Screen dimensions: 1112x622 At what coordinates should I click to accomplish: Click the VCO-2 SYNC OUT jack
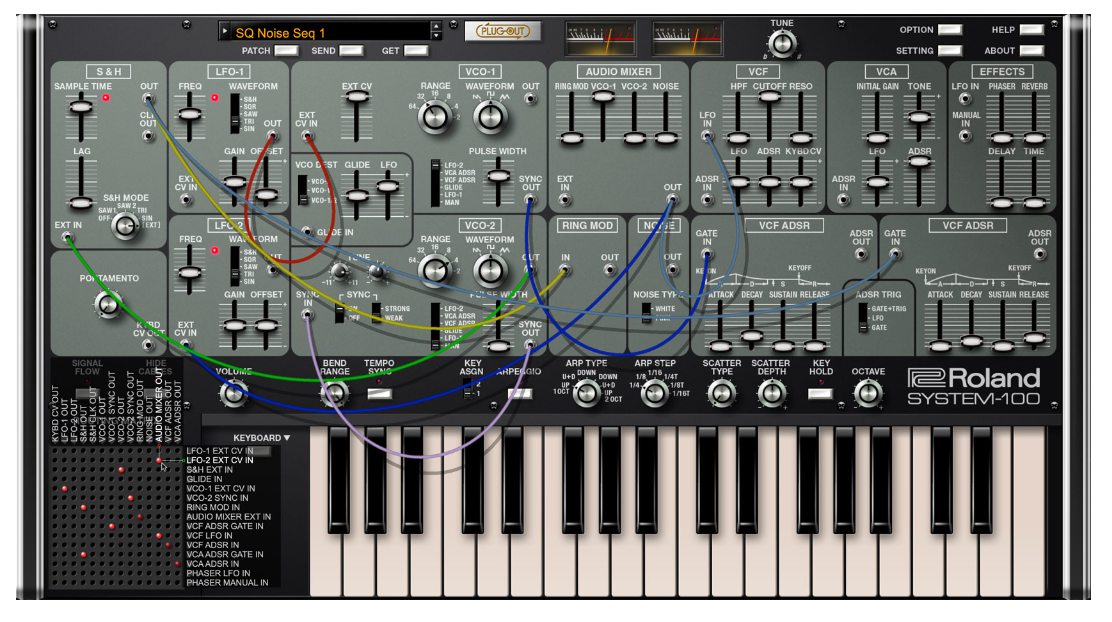(530, 345)
